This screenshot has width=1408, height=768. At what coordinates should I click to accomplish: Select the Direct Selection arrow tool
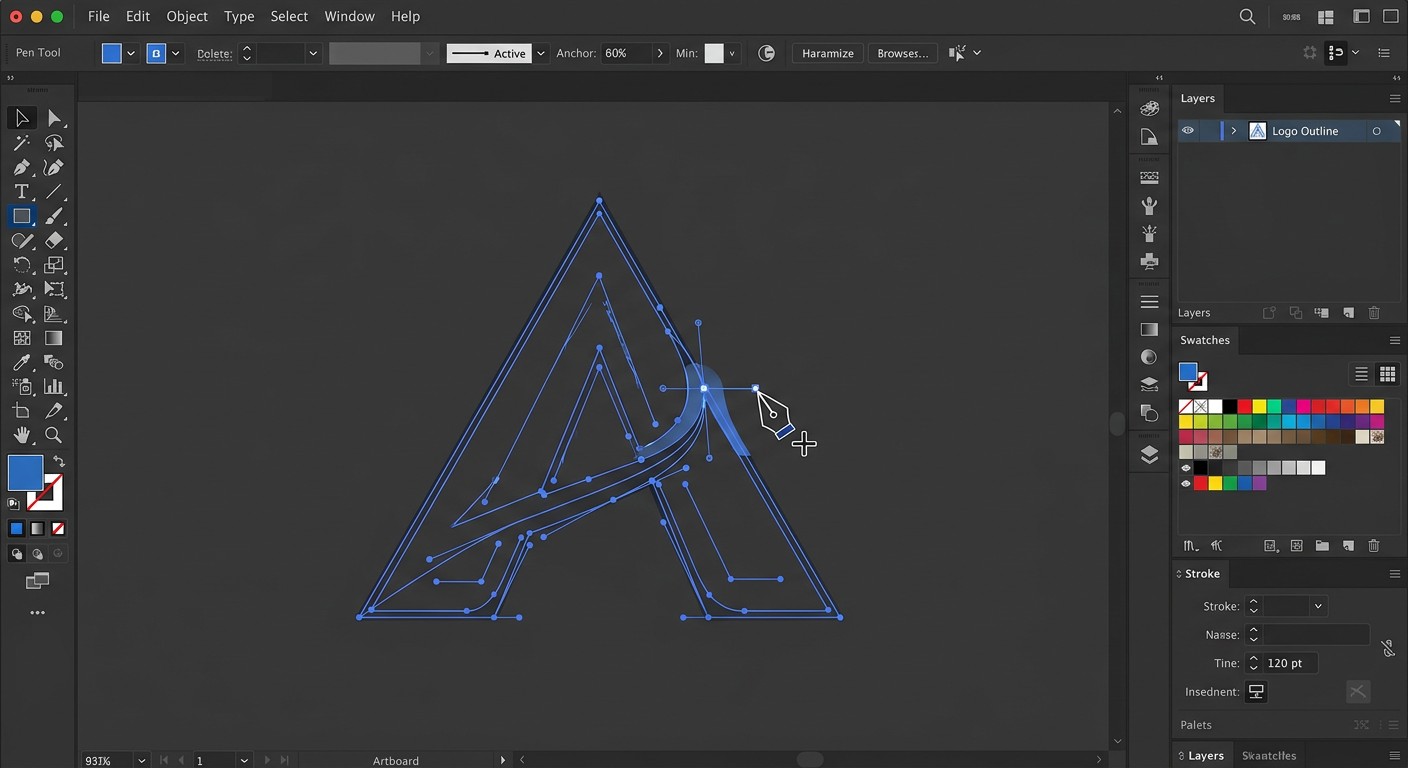(x=54, y=118)
